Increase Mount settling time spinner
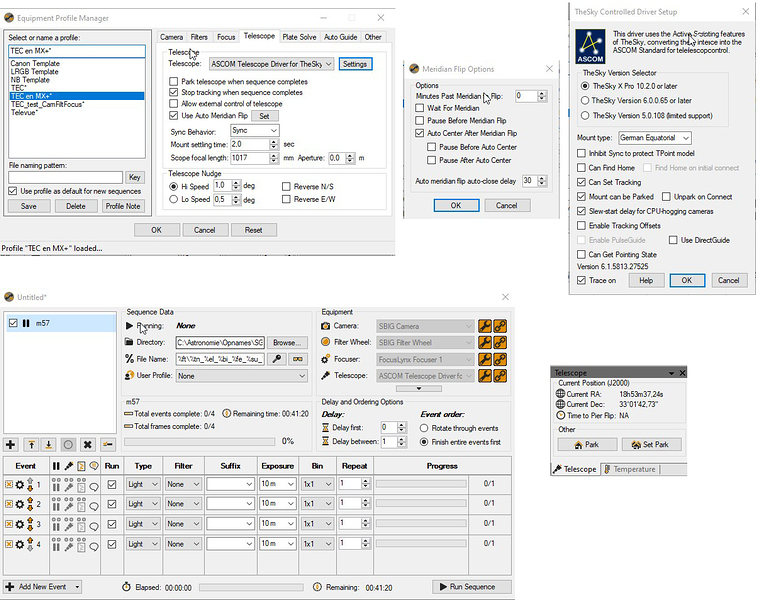The width and height of the screenshot is (759, 600). [274, 142]
